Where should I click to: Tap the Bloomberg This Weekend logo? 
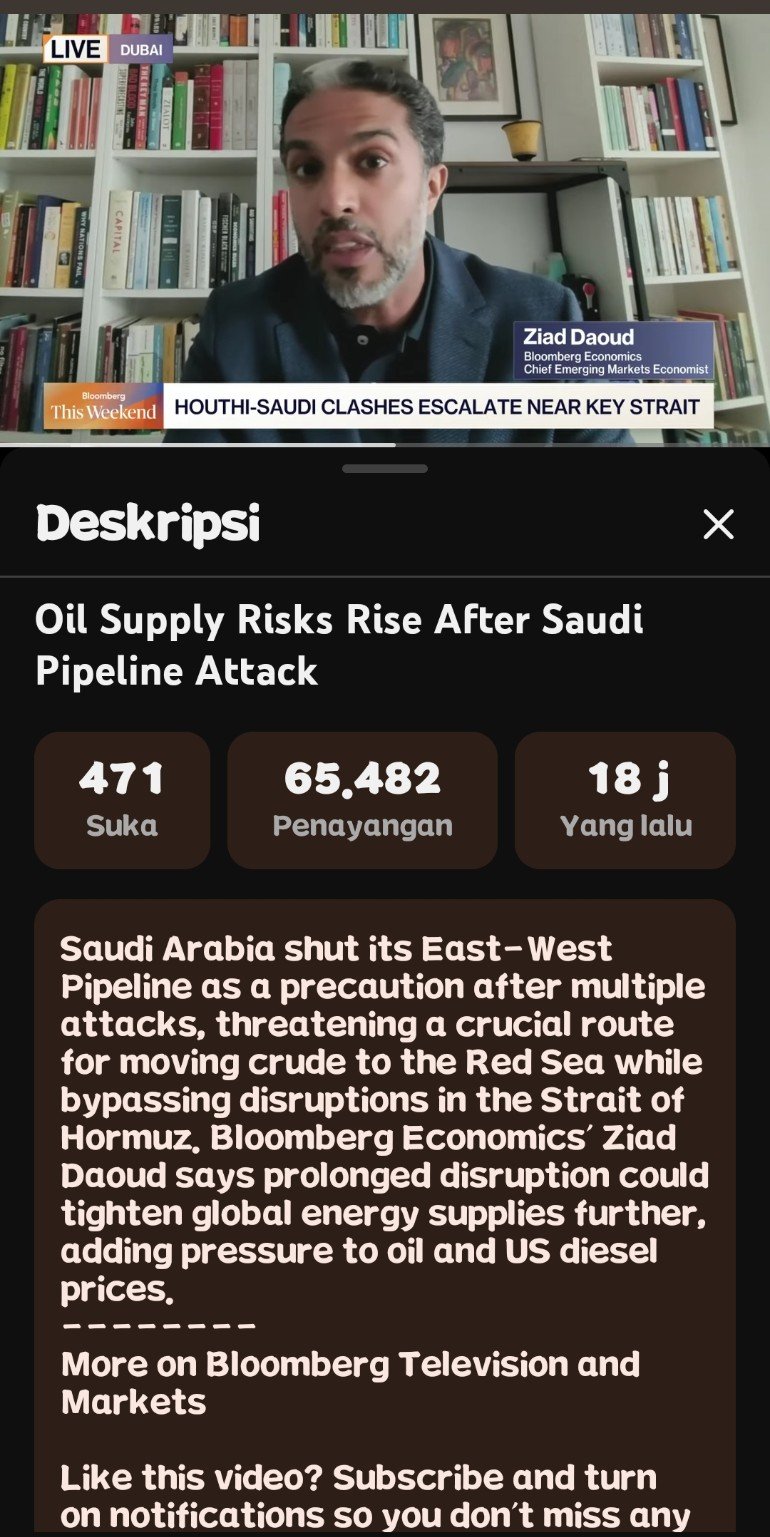[104, 407]
